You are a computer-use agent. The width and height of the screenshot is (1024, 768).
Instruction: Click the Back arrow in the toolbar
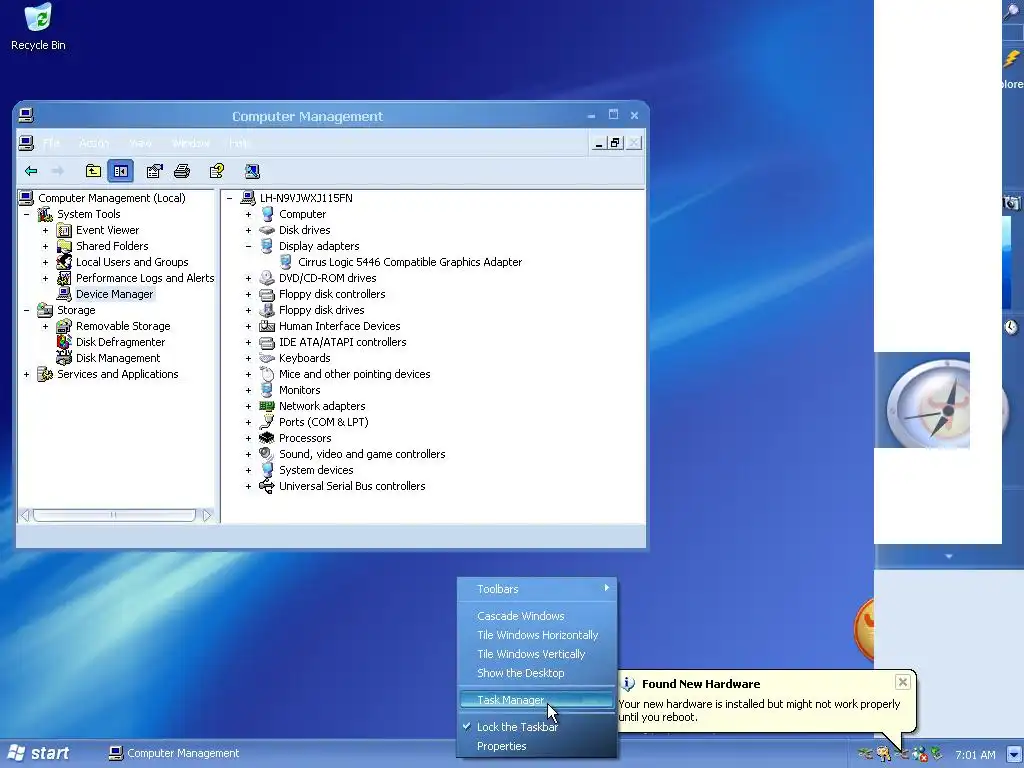(x=31, y=171)
